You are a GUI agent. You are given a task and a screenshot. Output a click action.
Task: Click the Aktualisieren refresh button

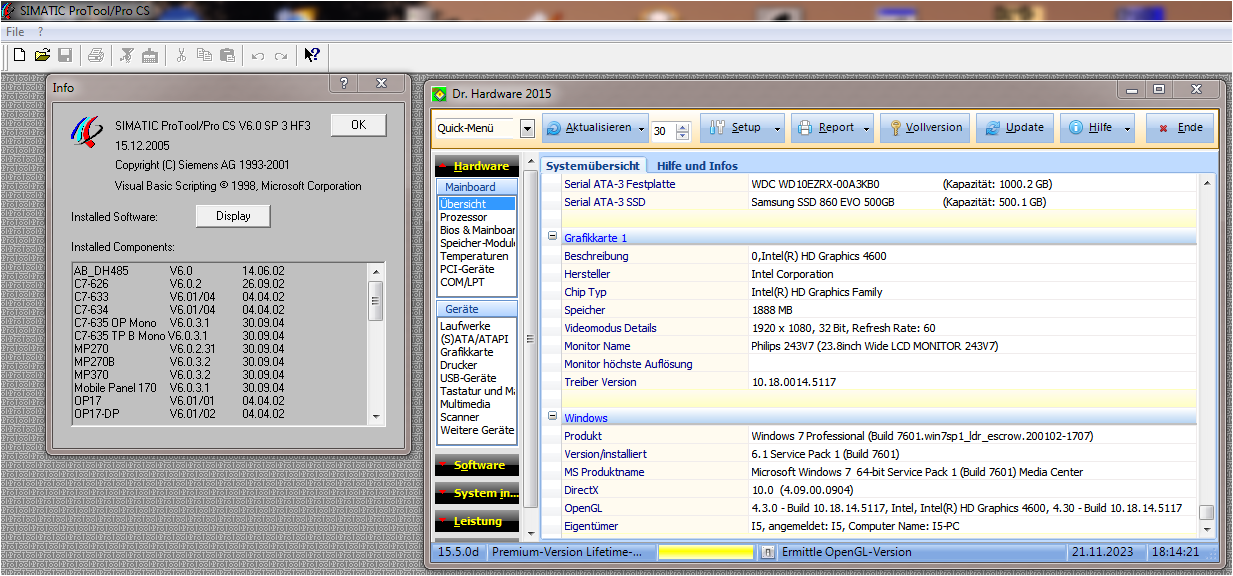point(589,128)
